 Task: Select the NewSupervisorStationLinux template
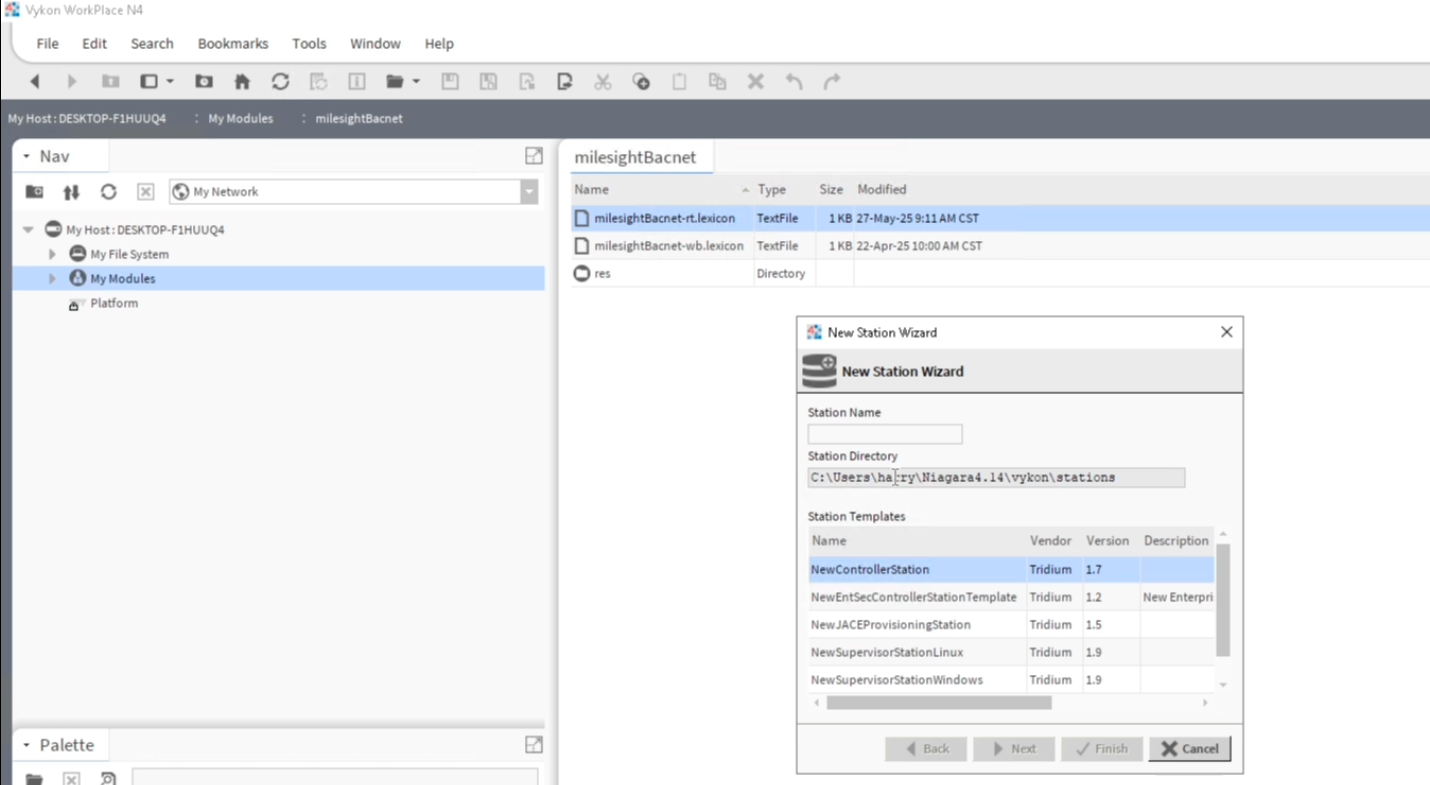1011,652
